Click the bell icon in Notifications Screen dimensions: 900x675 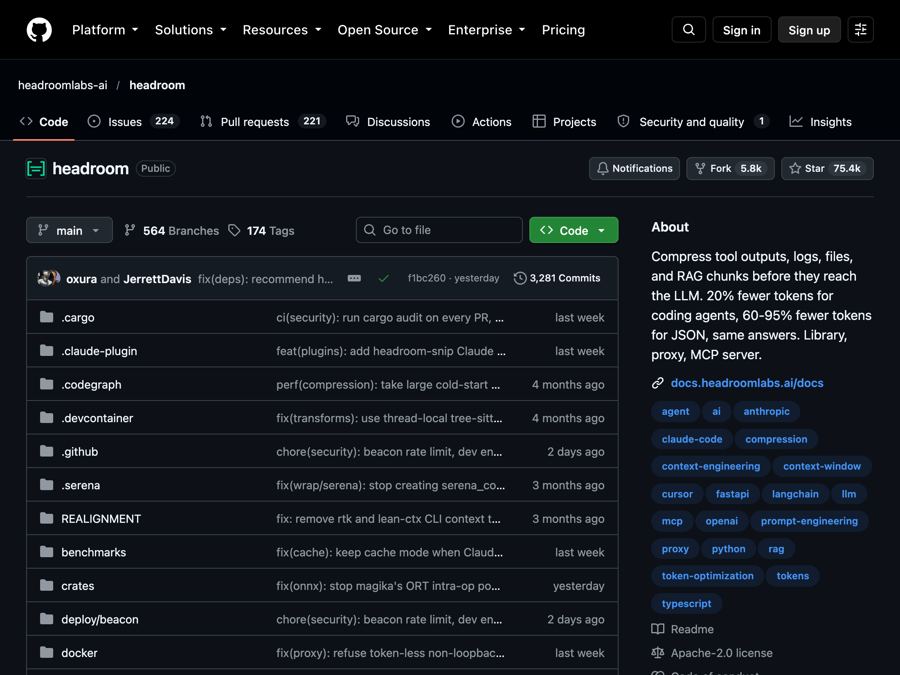(603, 169)
